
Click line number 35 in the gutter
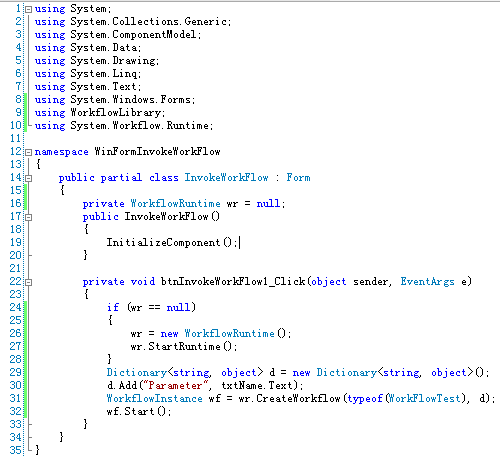click(15, 450)
